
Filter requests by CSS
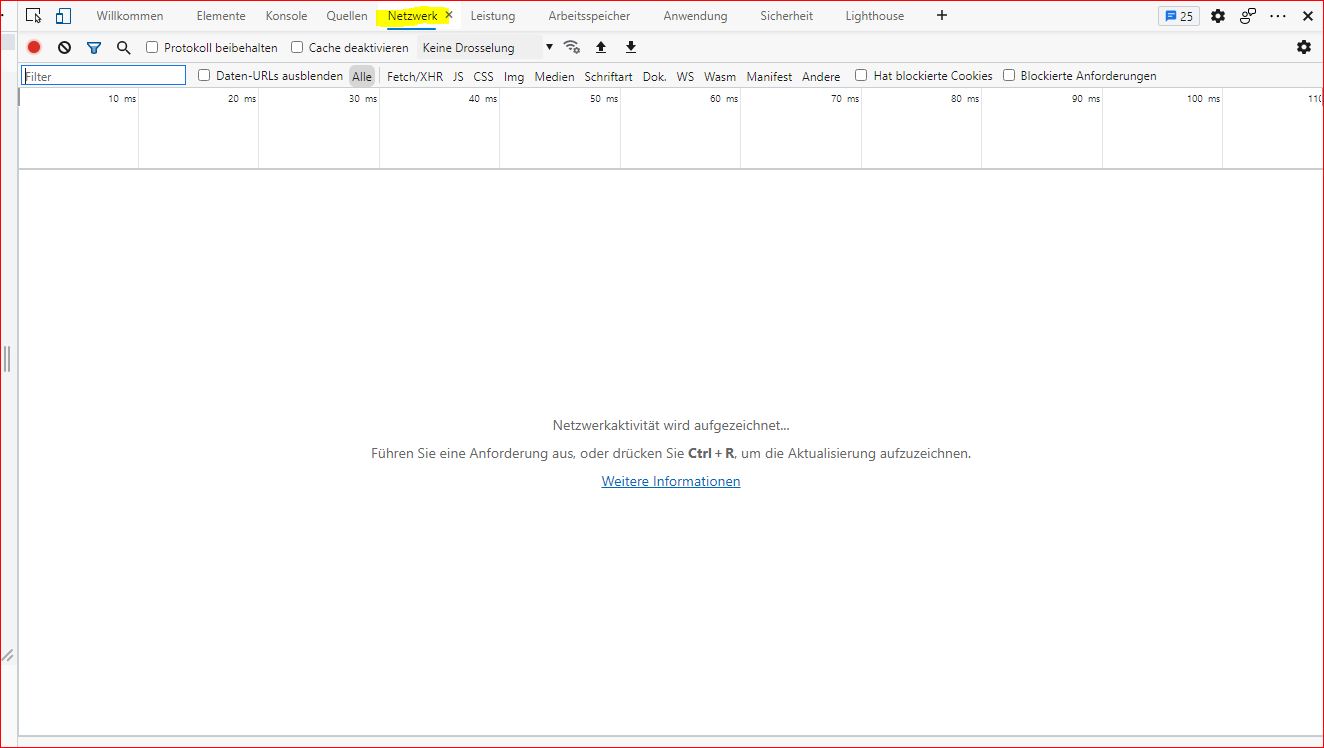[484, 76]
